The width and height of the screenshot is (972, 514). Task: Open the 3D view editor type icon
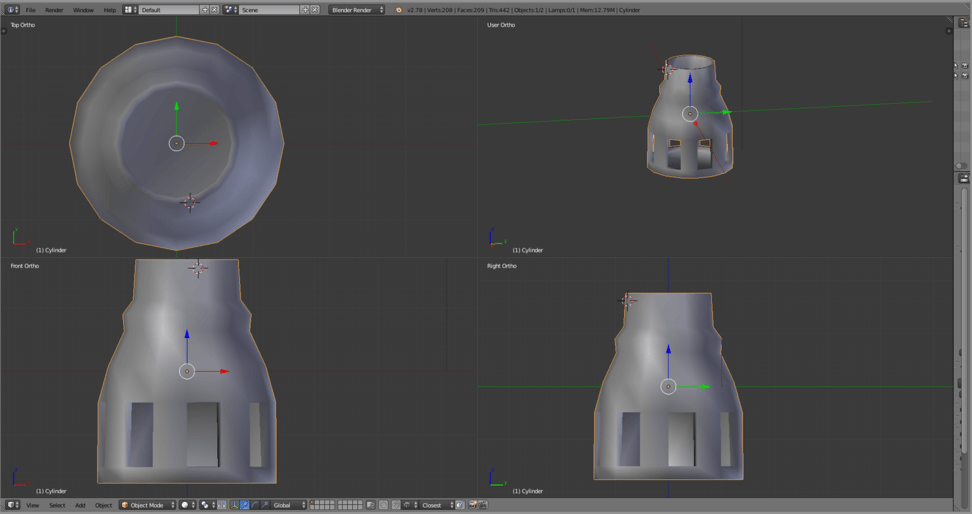click(12, 505)
